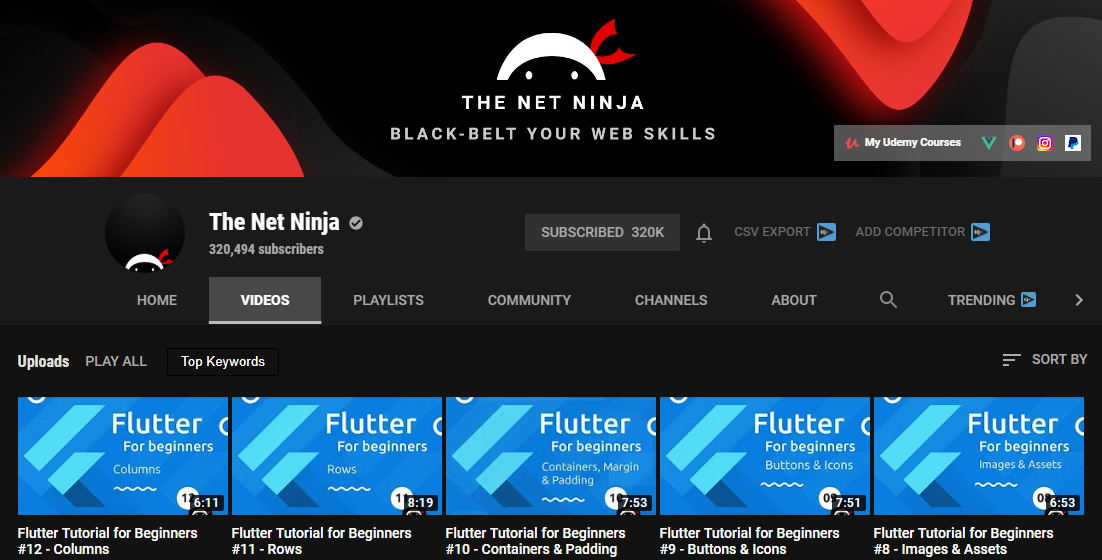
Task: Click title Flutter Tutorial #11 - Rows
Action: click(321, 541)
